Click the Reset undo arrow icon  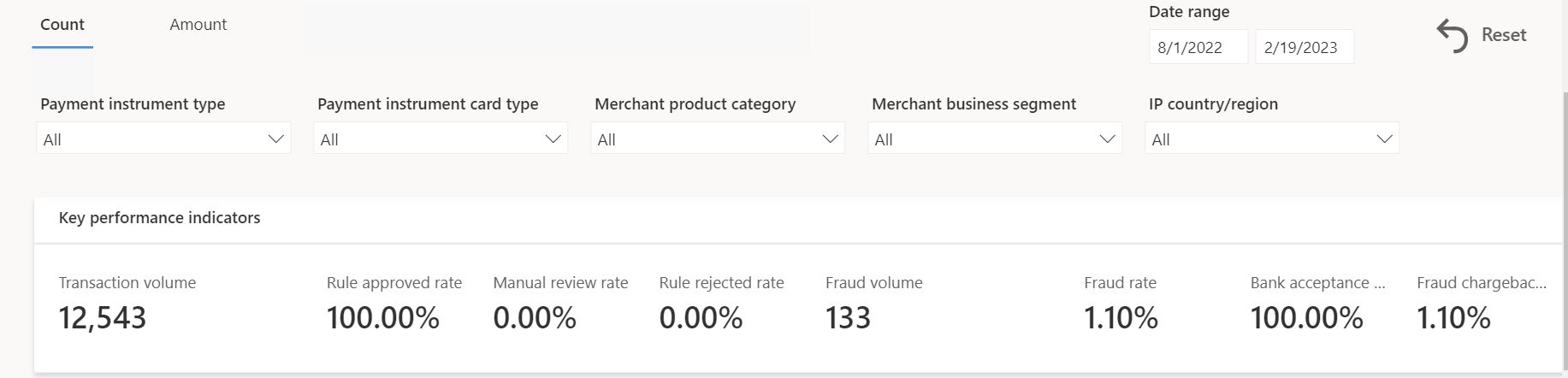(x=1452, y=36)
